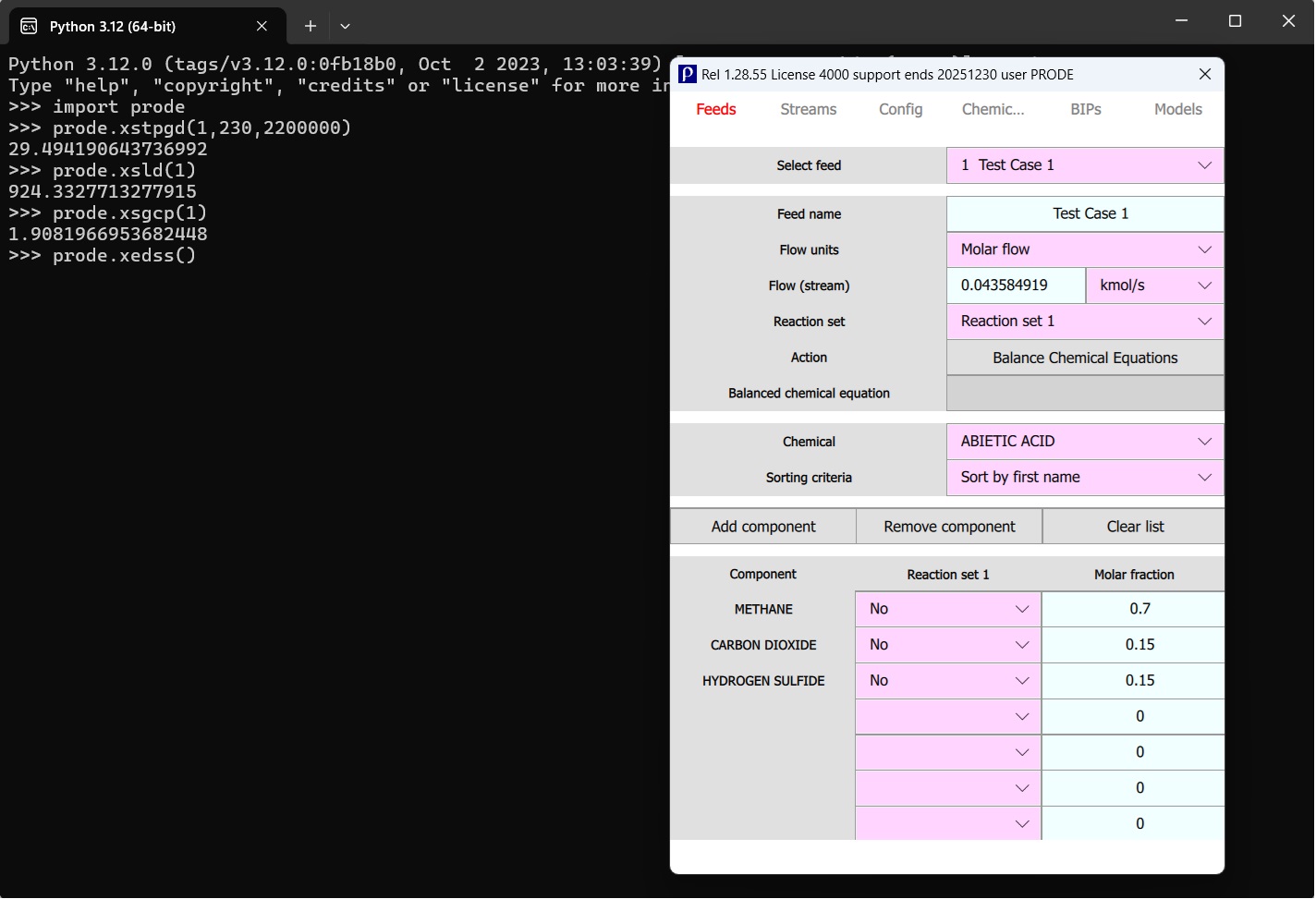Open a new terminal tab with plus
Image resolution: width=1316 pixels, height=899 pixels.
click(x=311, y=26)
